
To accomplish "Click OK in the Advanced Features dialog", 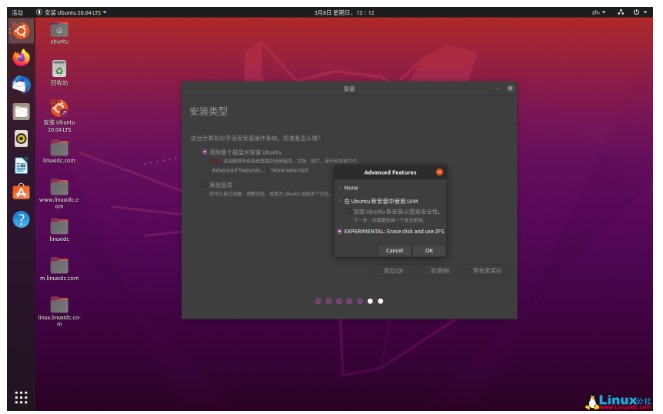I will 429,250.
